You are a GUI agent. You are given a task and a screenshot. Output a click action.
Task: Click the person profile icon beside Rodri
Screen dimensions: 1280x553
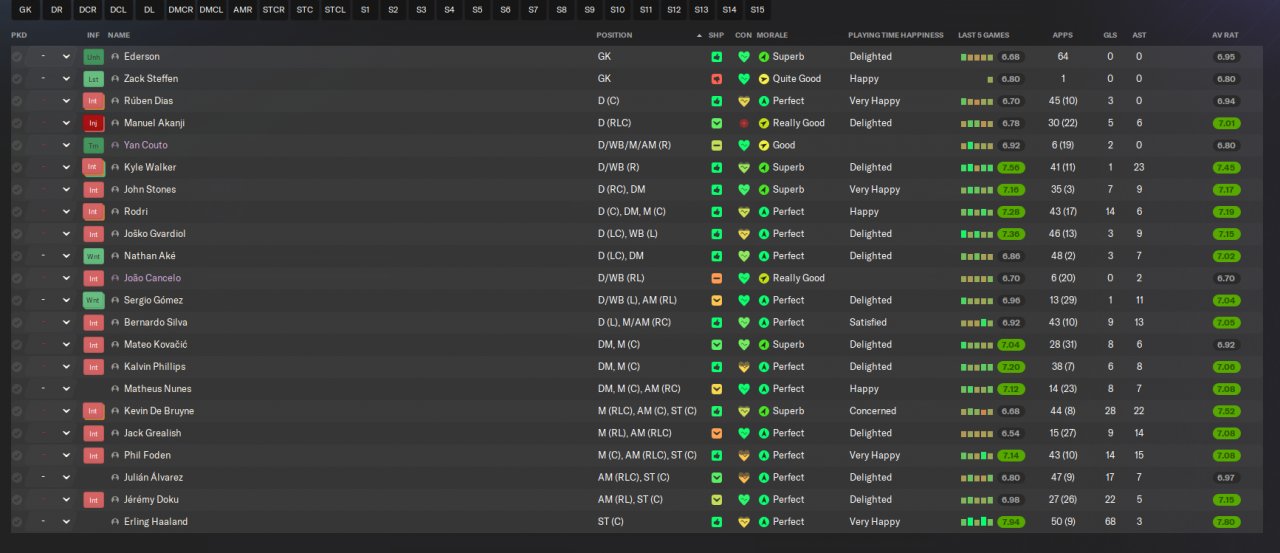pyautogui.click(x=115, y=212)
